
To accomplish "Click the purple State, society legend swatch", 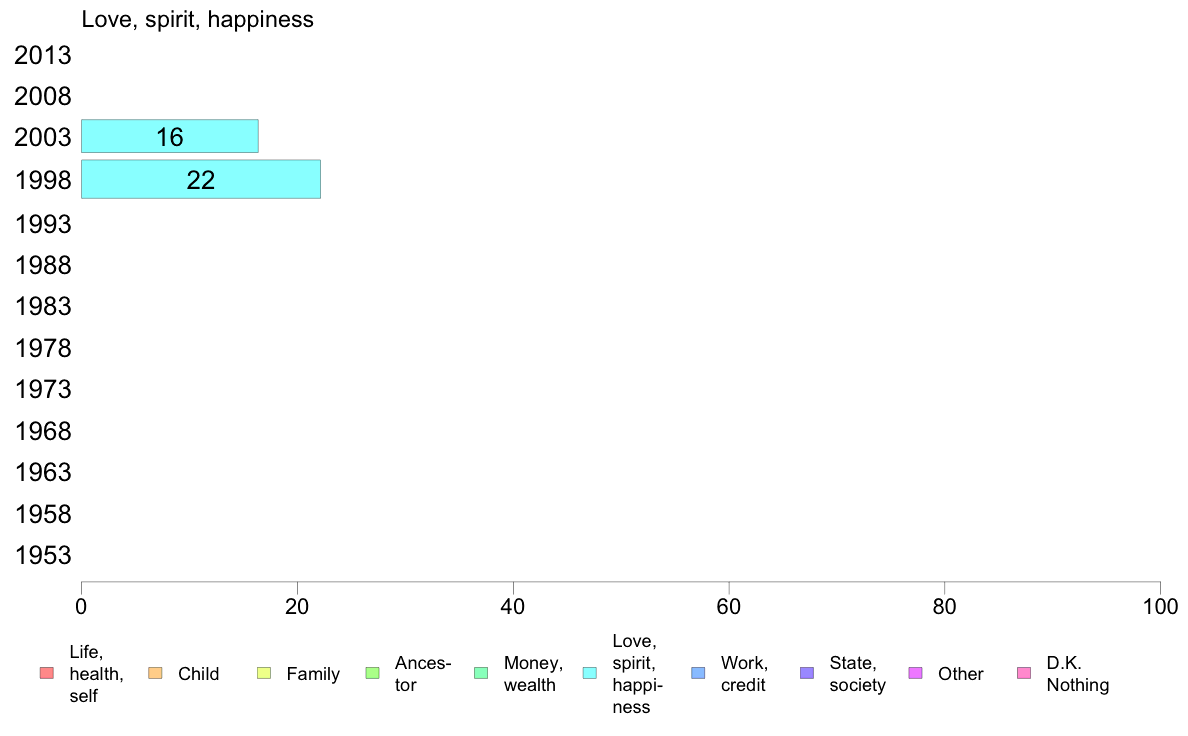I will click(807, 673).
